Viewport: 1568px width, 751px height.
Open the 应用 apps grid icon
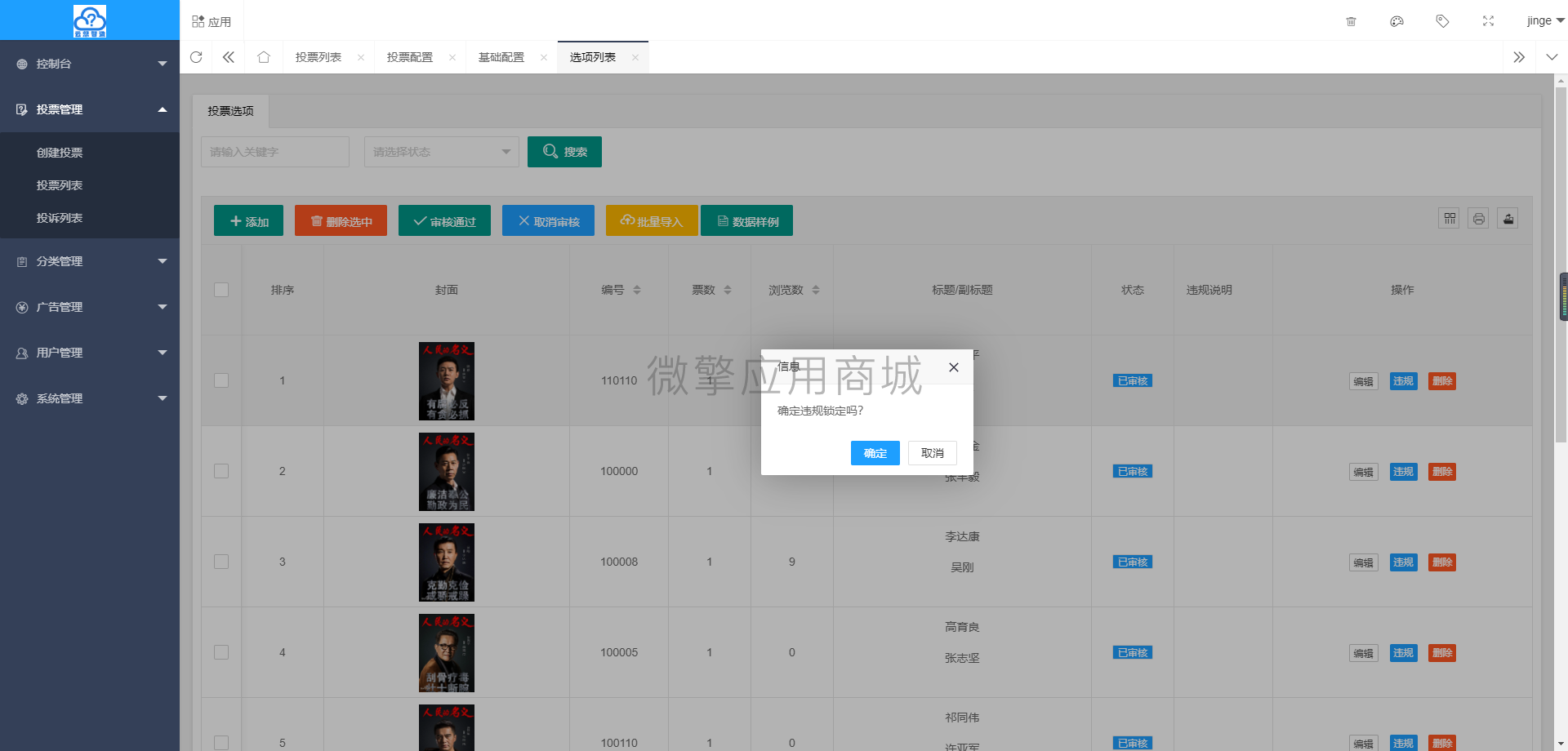click(x=198, y=21)
